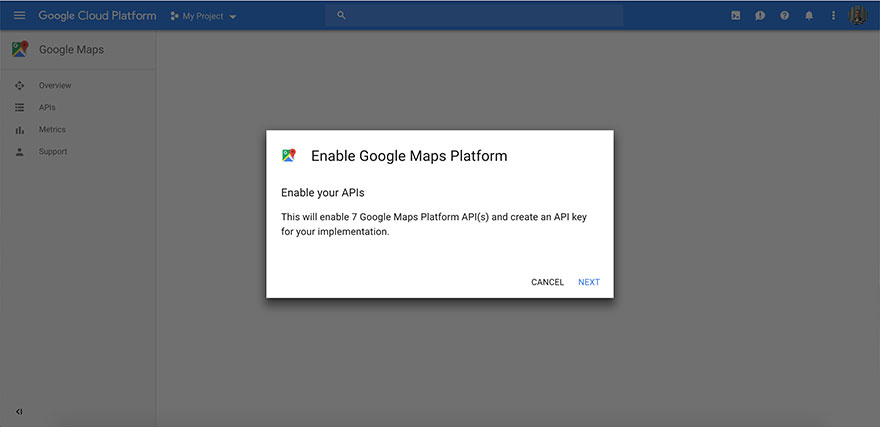Screen dimensions: 880x427
Task: Click the Google Cloud Platform logo text
Action: (97, 16)
